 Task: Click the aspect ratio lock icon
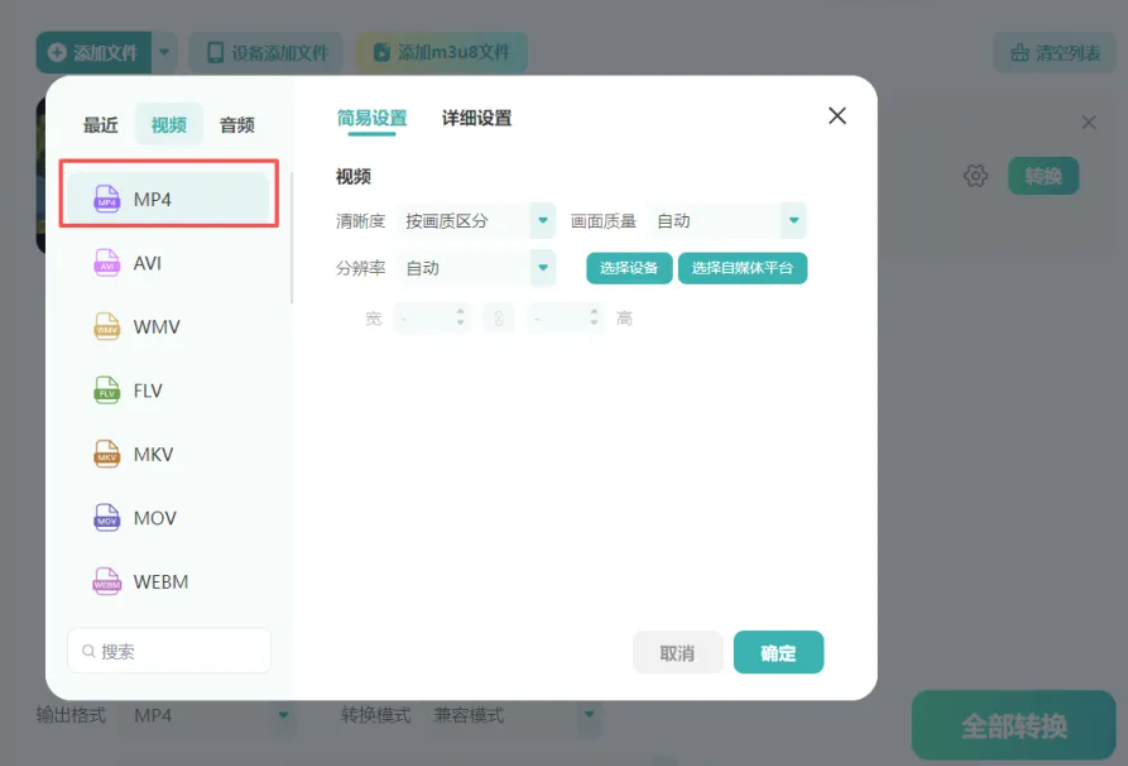[x=499, y=318]
